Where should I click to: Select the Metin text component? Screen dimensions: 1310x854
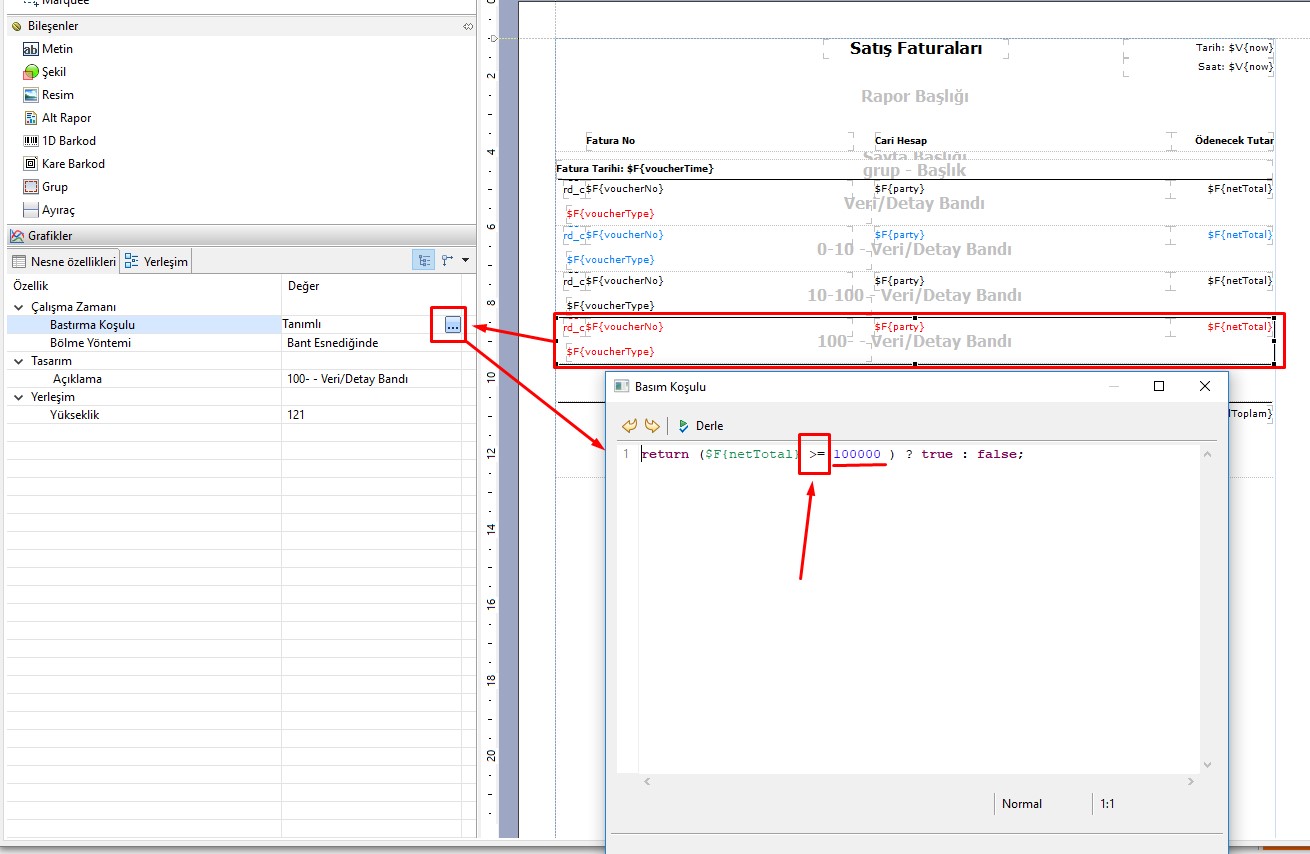[x=56, y=49]
